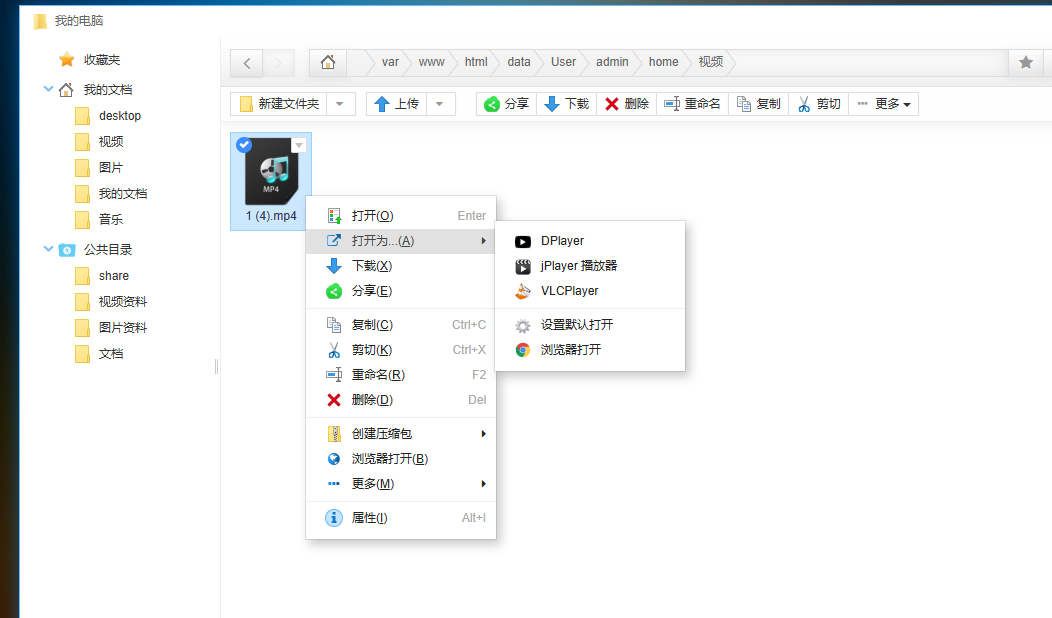Click the 重命名 toolbar button
The width and height of the screenshot is (1052, 618).
692,104
